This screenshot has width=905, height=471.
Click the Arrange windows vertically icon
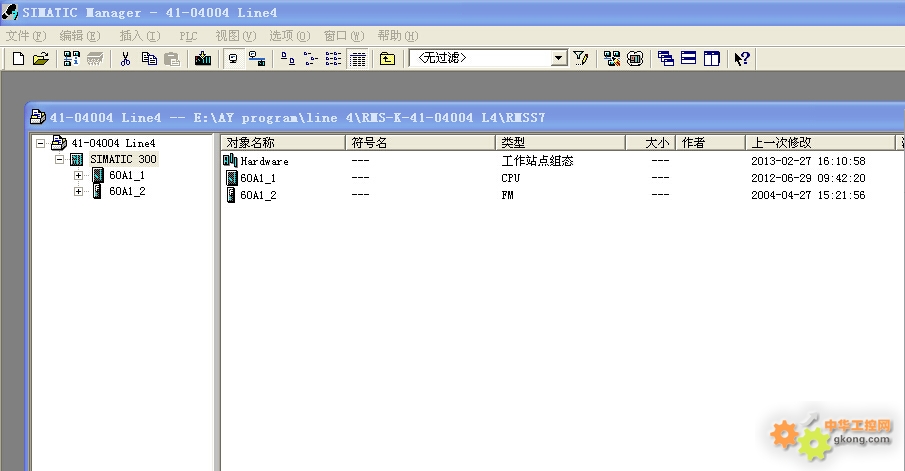(712, 58)
